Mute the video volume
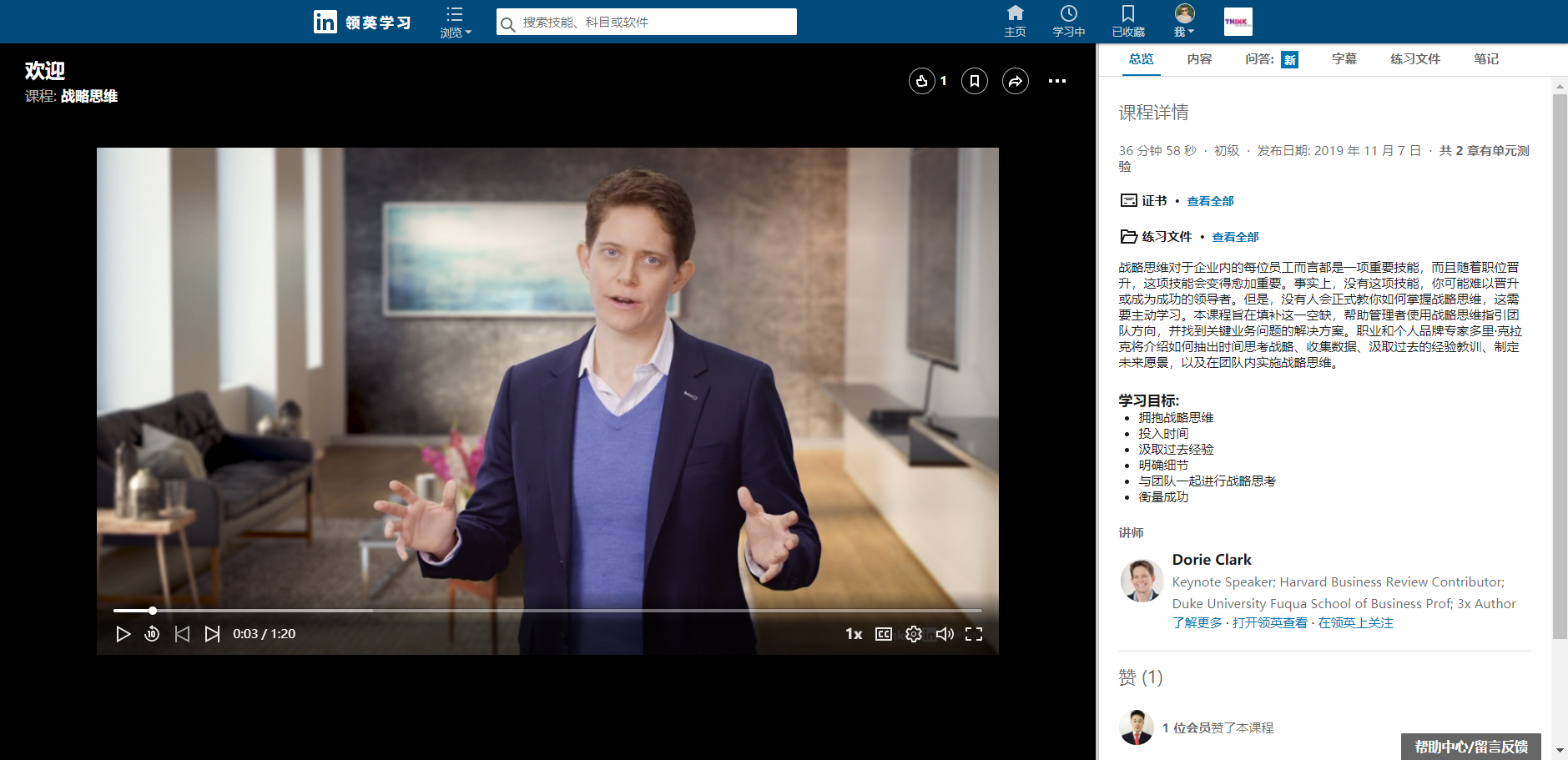This screenshot has height=760, width=1568. point(945,634)
